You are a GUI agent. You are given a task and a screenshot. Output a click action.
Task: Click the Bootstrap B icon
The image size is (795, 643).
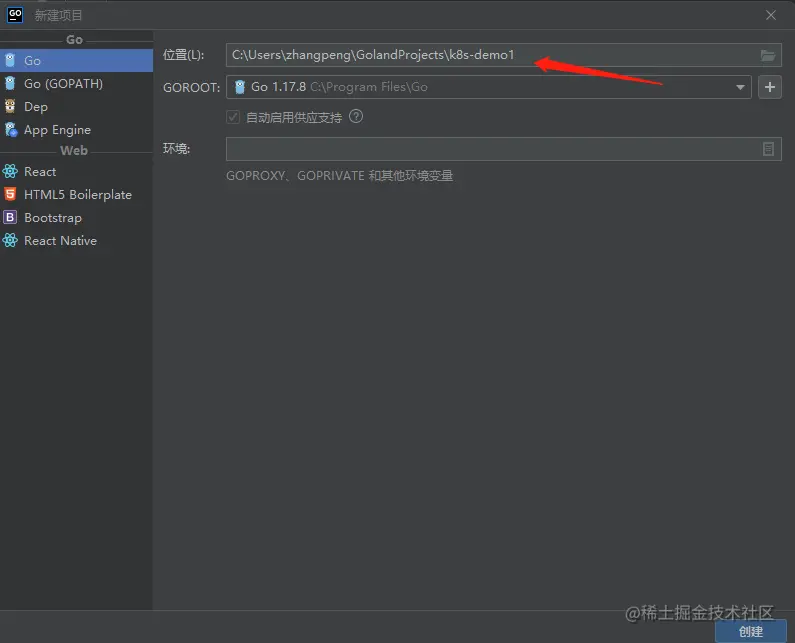10,217
